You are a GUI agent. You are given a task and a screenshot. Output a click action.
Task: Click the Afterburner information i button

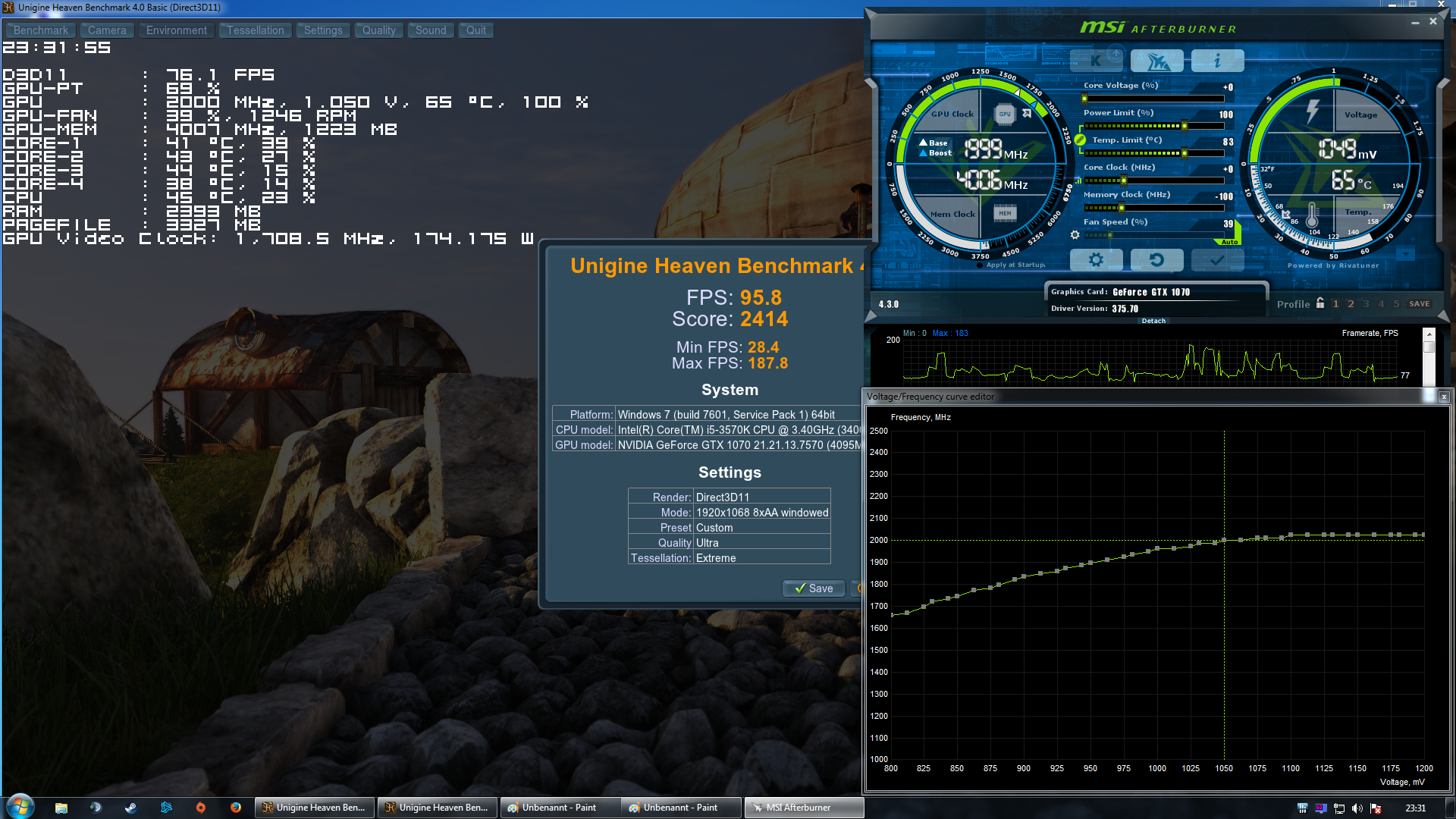1217,60
